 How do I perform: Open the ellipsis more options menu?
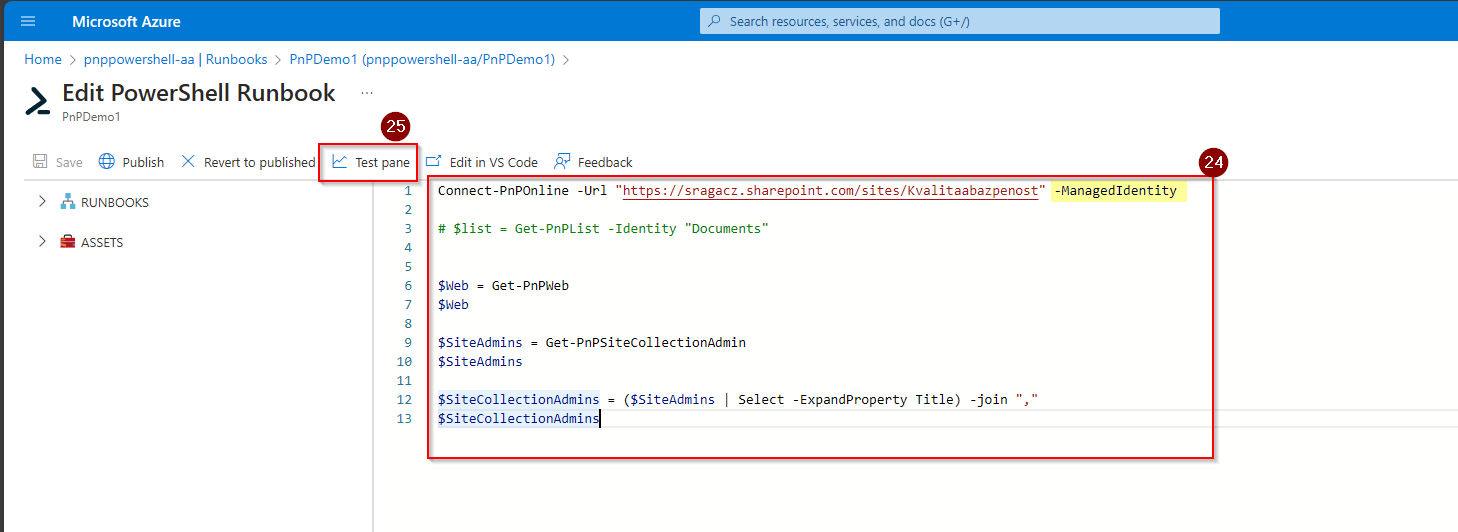tap(367, 93)
